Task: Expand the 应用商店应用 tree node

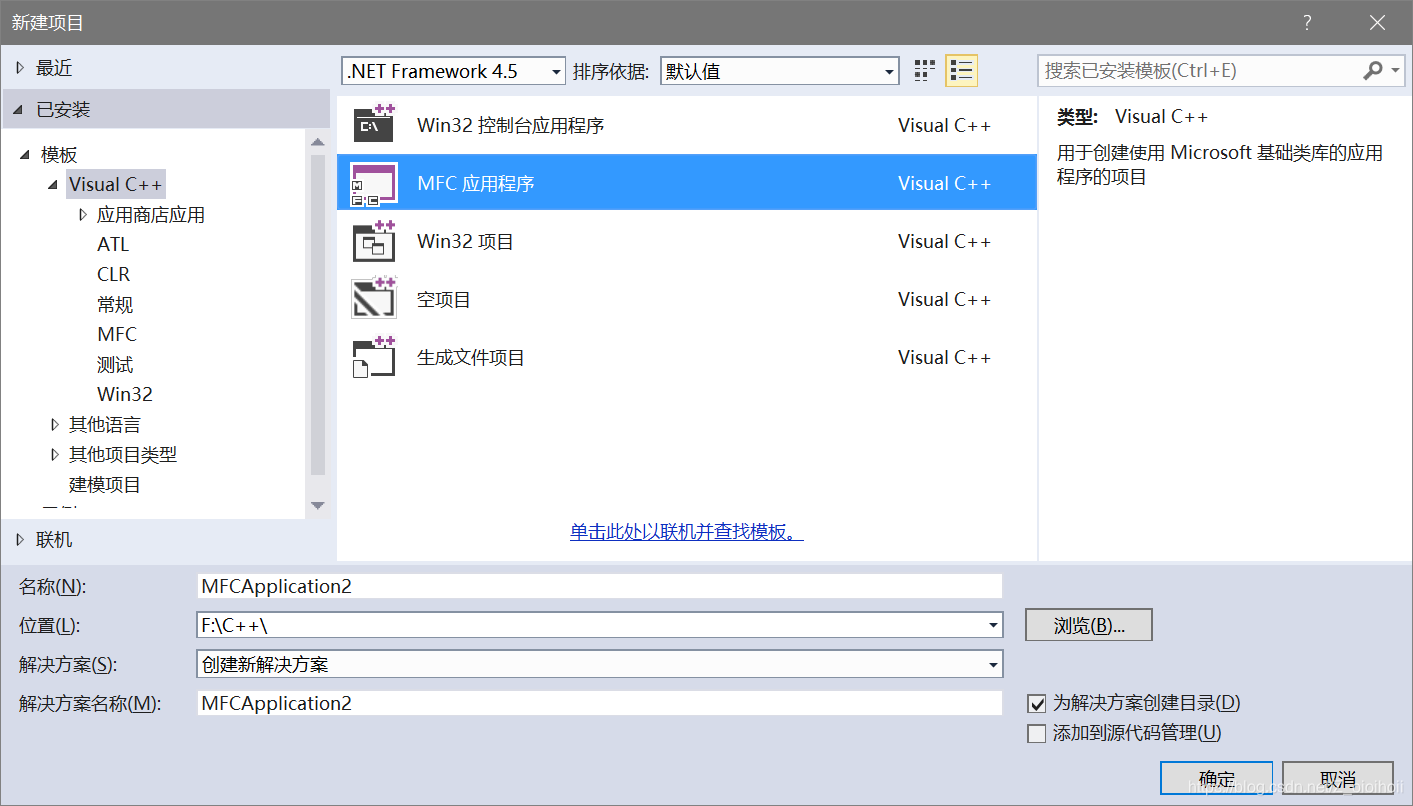Action: [x=82, y=214]
